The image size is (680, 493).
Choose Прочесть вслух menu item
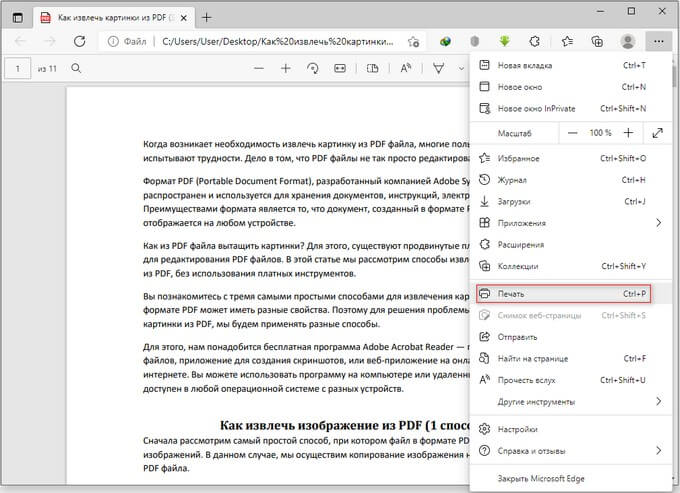pos(571,380)
